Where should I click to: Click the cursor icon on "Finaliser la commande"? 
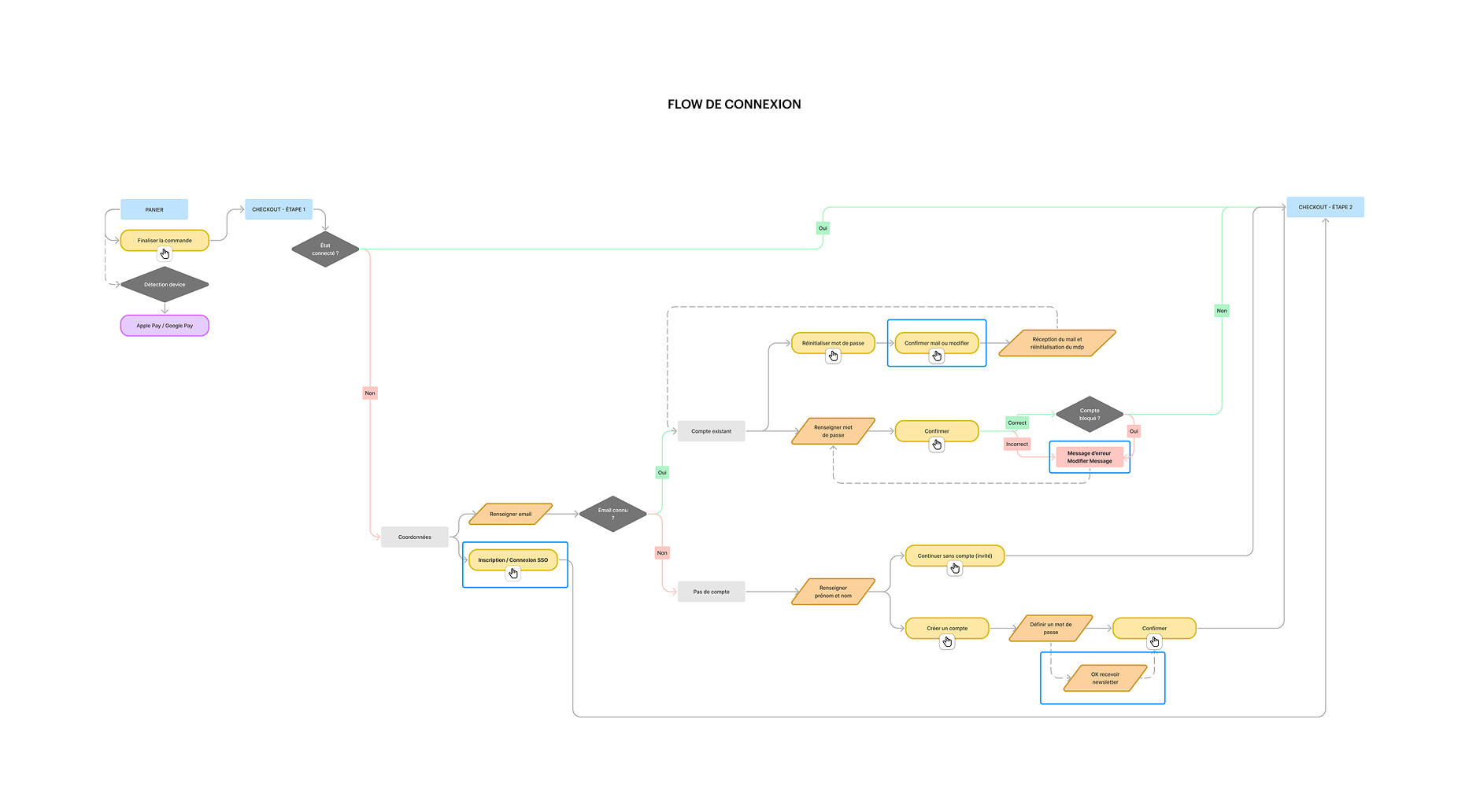click(x=165, y=253)
